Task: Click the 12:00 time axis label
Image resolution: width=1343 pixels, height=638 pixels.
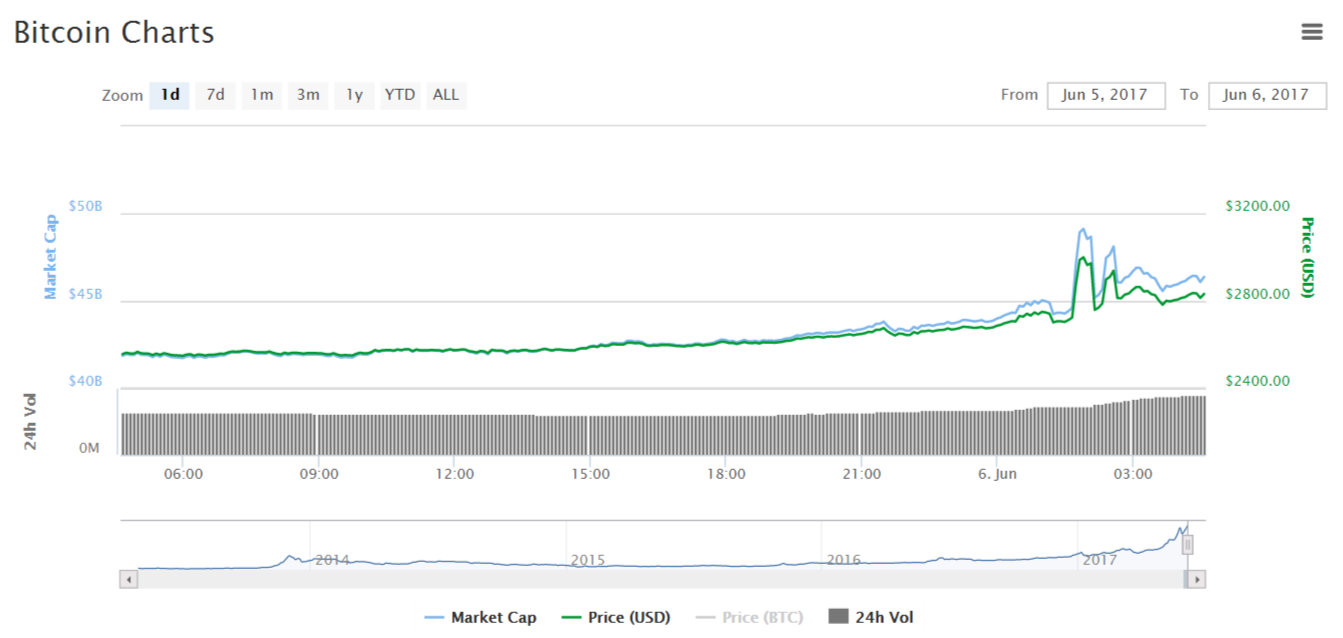Action: pyautogui.click(x=455, y=474)
